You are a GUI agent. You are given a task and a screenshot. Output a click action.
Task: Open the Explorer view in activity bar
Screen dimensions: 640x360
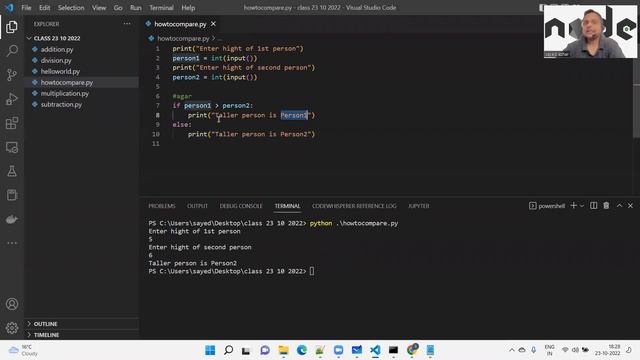(12, 27)
